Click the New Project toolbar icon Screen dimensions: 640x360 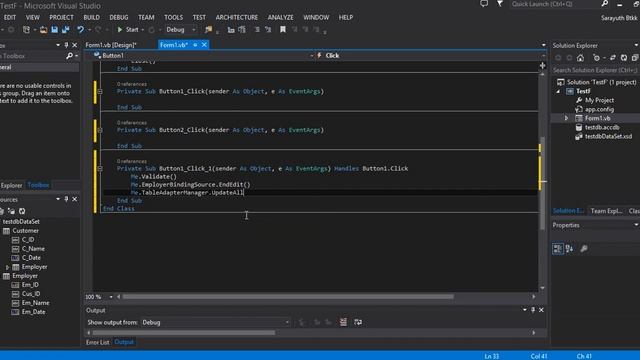click(x=27, y=30)
